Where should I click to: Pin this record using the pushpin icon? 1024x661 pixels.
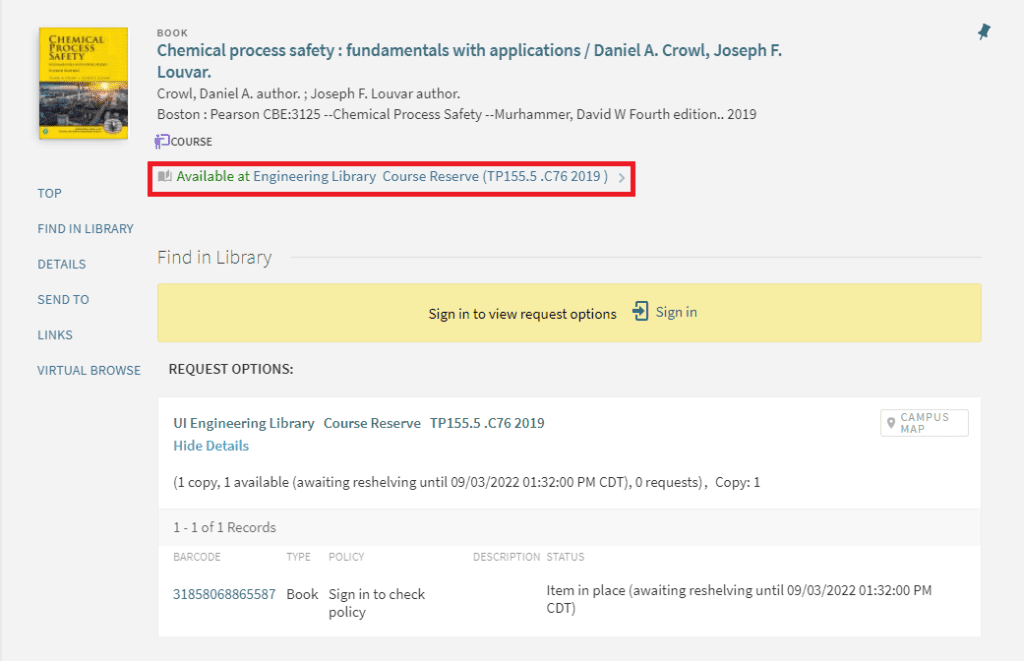click(983, 31)
